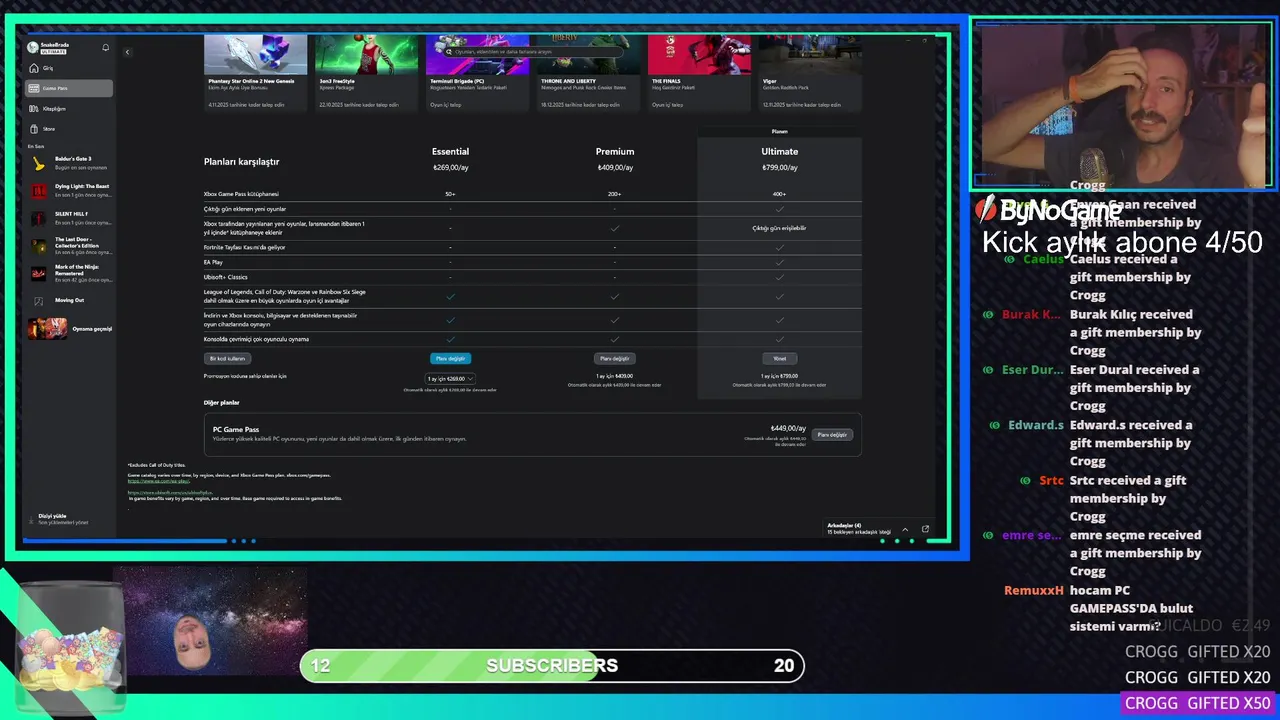Image resolution: width=1280 pixels, height=720 pixels.
Task: Open Terminull Brigade (PC) perk card
Action: pyautogui.click(x=477, y=72)
